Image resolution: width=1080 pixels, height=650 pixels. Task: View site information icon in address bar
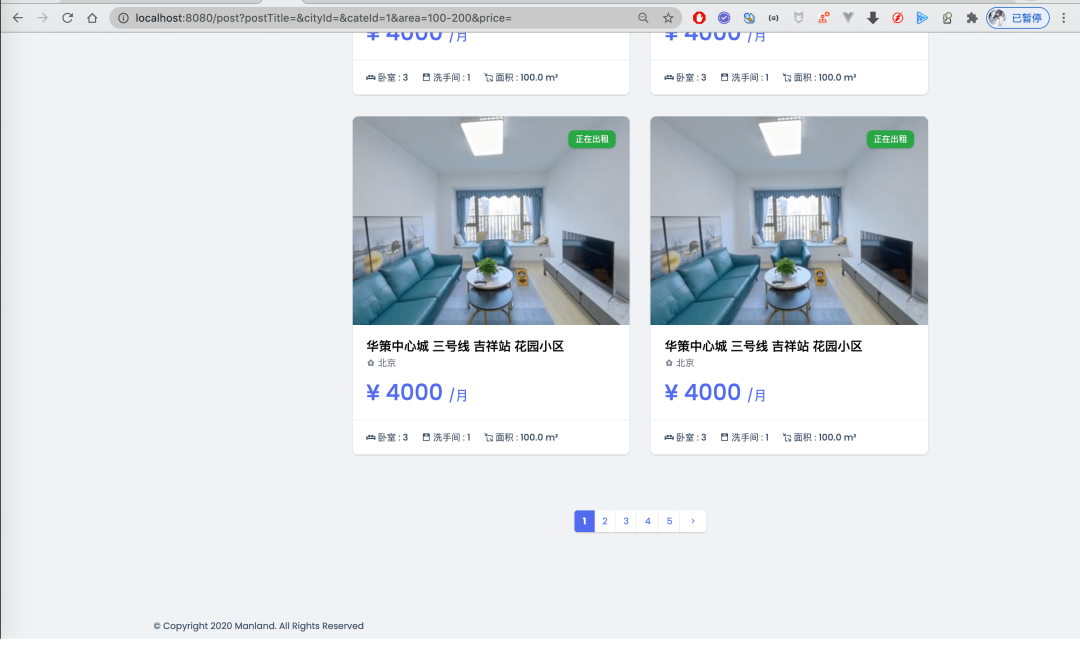pos(123,18)
